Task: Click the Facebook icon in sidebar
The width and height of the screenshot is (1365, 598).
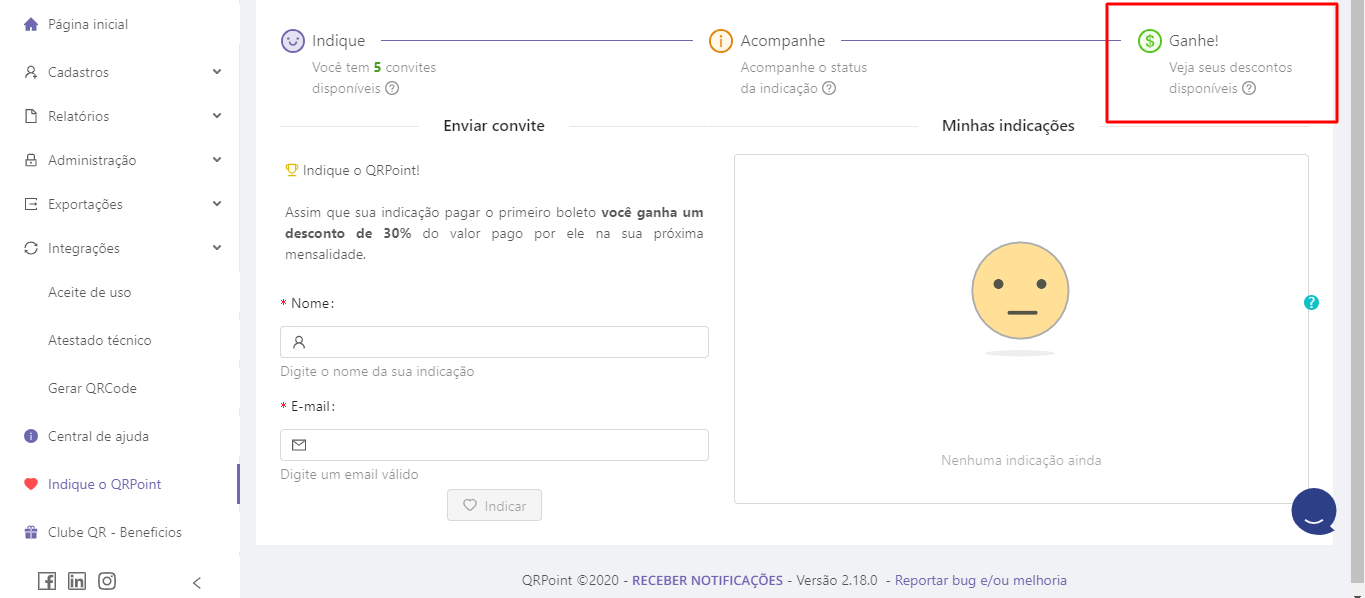Action: click(x=47, y=581)
